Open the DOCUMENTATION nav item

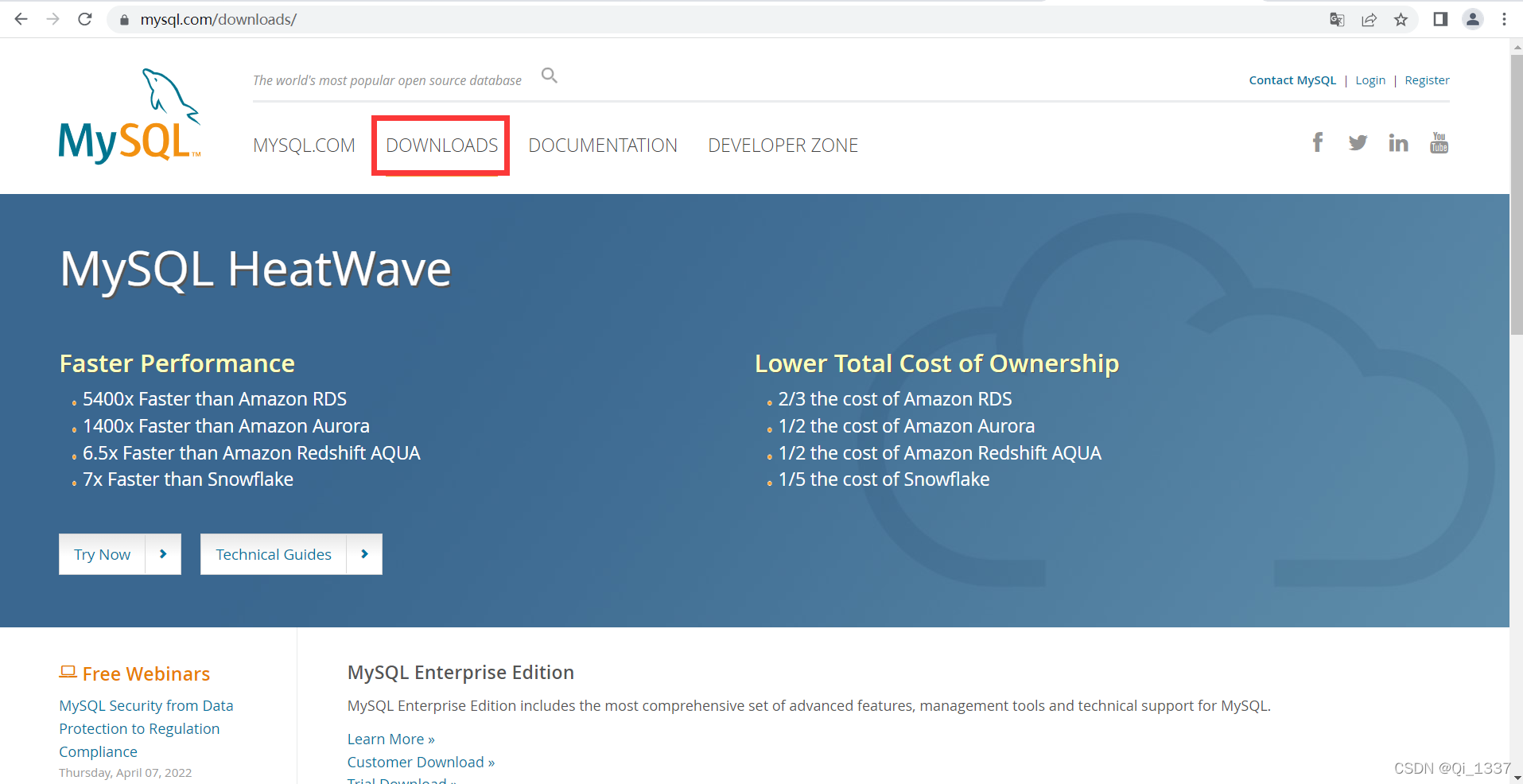[x=603, y=146]
